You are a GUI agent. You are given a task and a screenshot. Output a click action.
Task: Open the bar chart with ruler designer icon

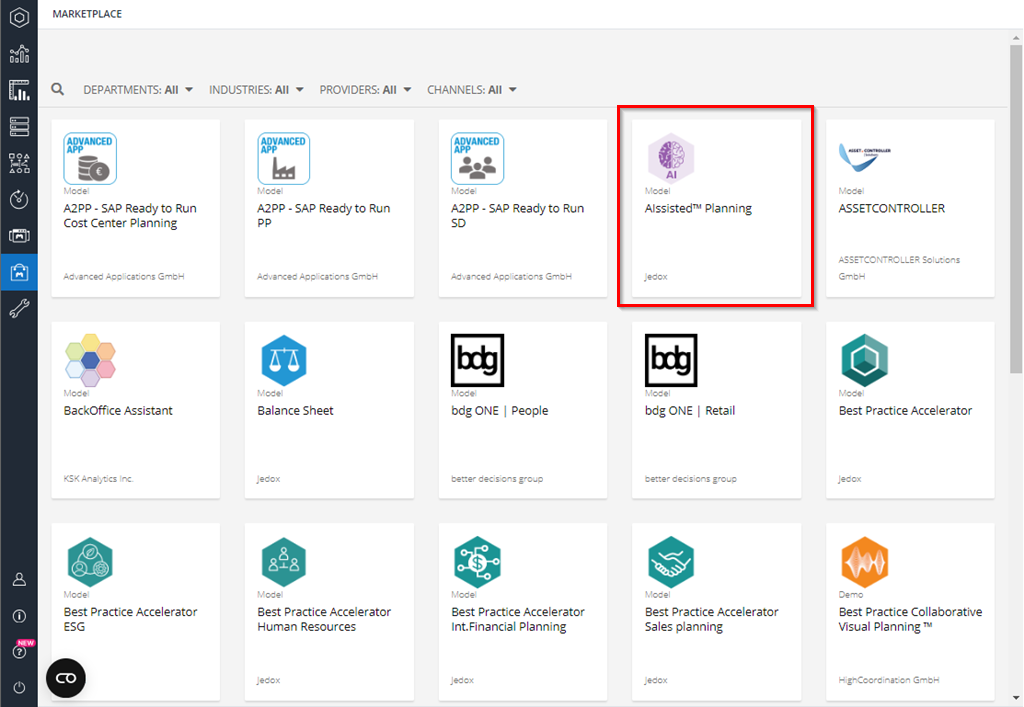(x=19, y=90)
